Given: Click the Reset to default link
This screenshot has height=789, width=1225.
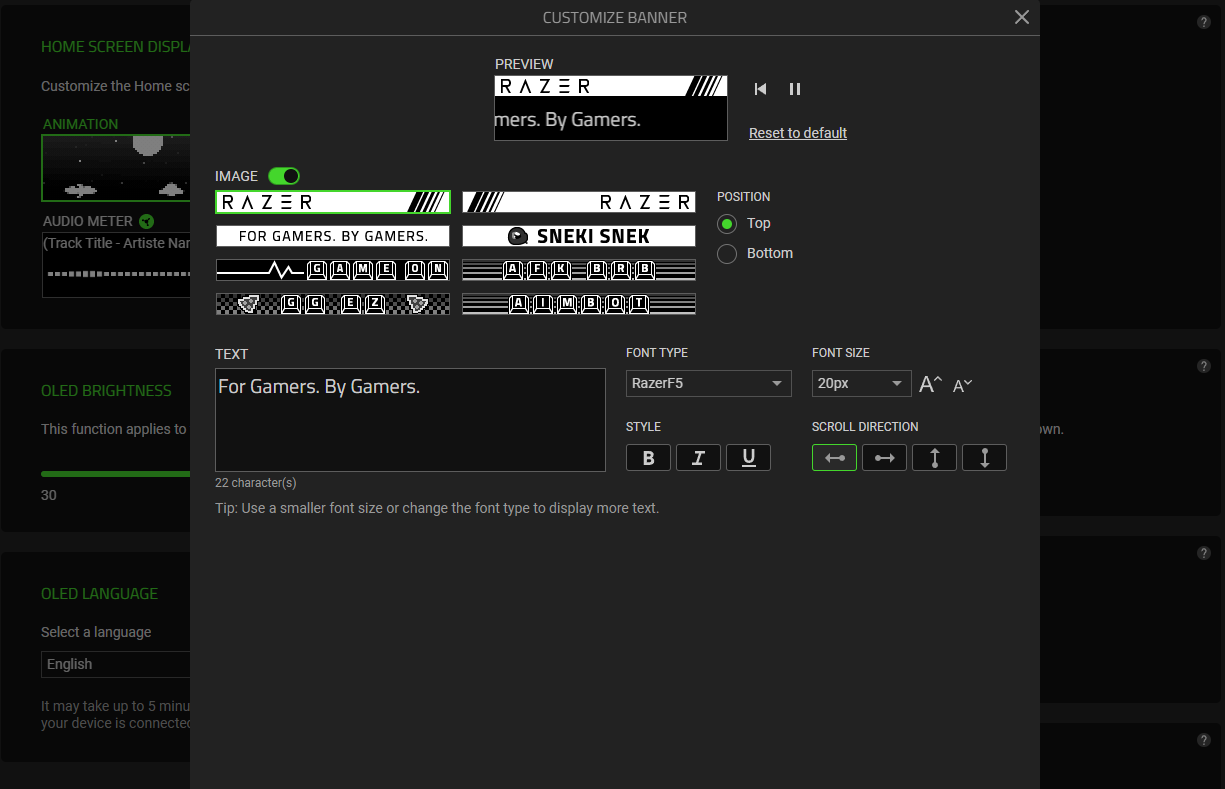Looking at the screenshot, I should click(798, 133).
